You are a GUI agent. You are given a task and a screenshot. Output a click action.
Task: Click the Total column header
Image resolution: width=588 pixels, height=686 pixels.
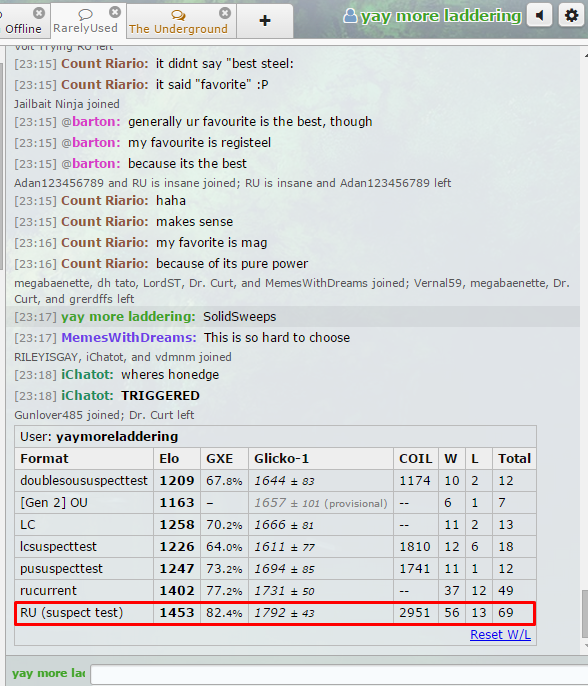pyautogui.click(x=514, y=458)
